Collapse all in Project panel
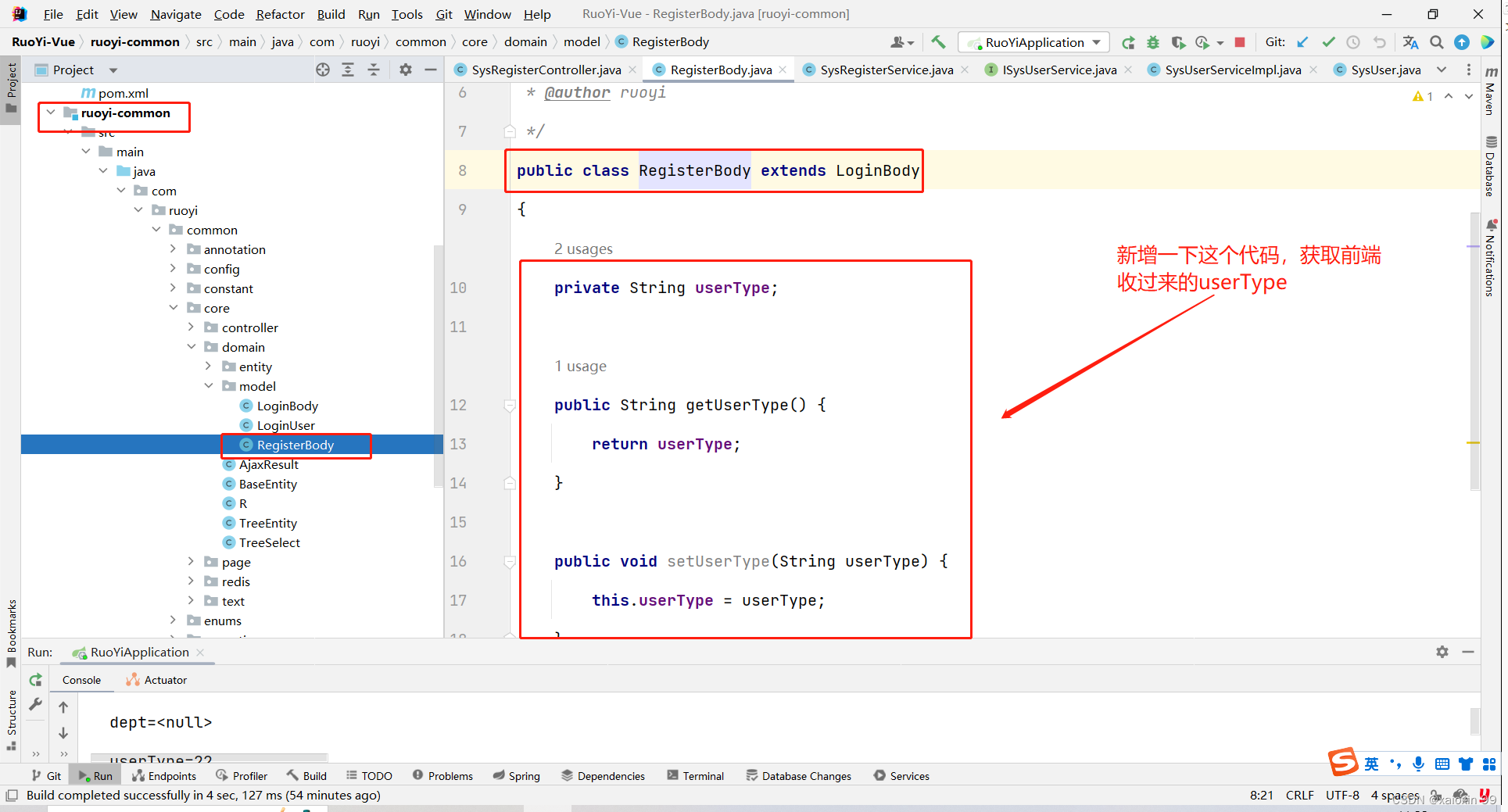The image size is (1508, 812). pyautogui.click(x=374, y=70)
